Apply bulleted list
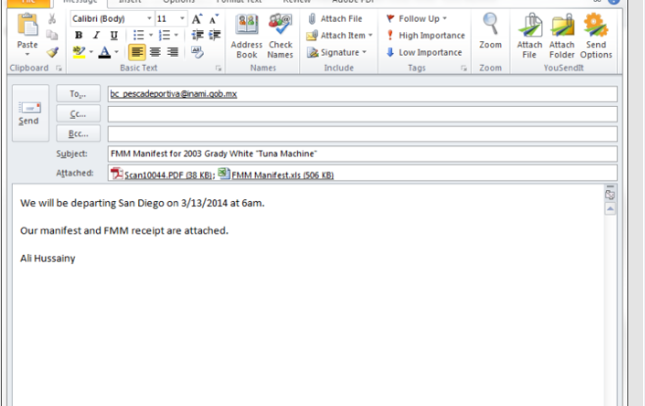The height and width of the screenshot is (406, 645). 139,35
